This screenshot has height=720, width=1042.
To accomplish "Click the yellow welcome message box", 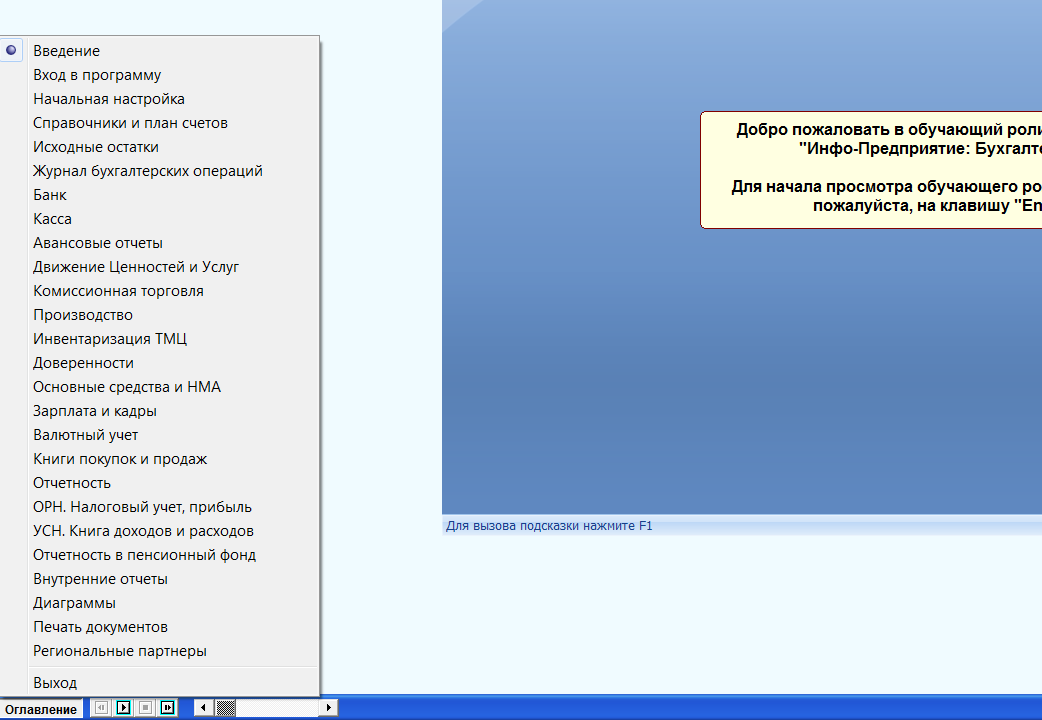I will tap(871, 170).
